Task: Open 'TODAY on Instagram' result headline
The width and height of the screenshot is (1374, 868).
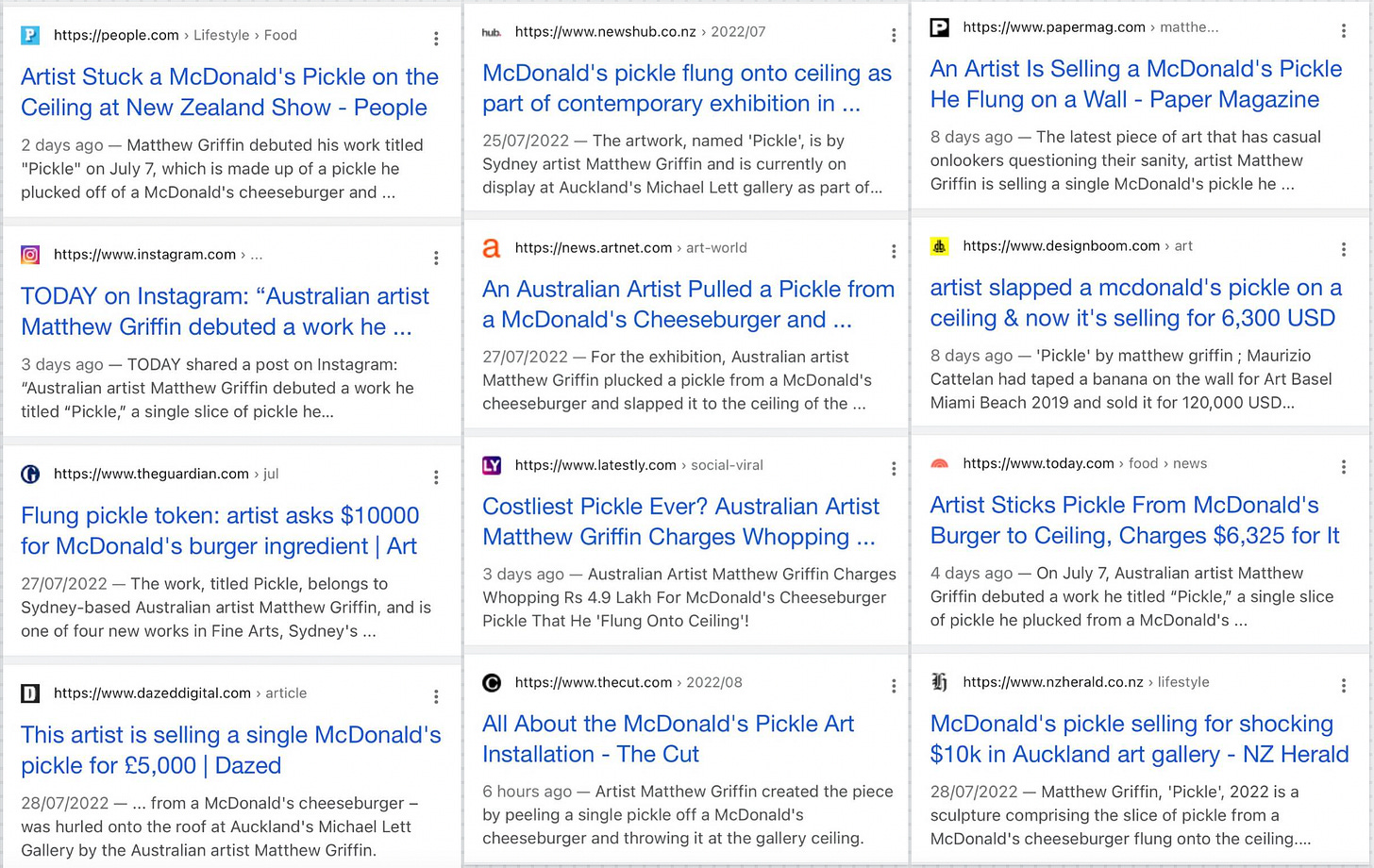Action: [225, 311]
